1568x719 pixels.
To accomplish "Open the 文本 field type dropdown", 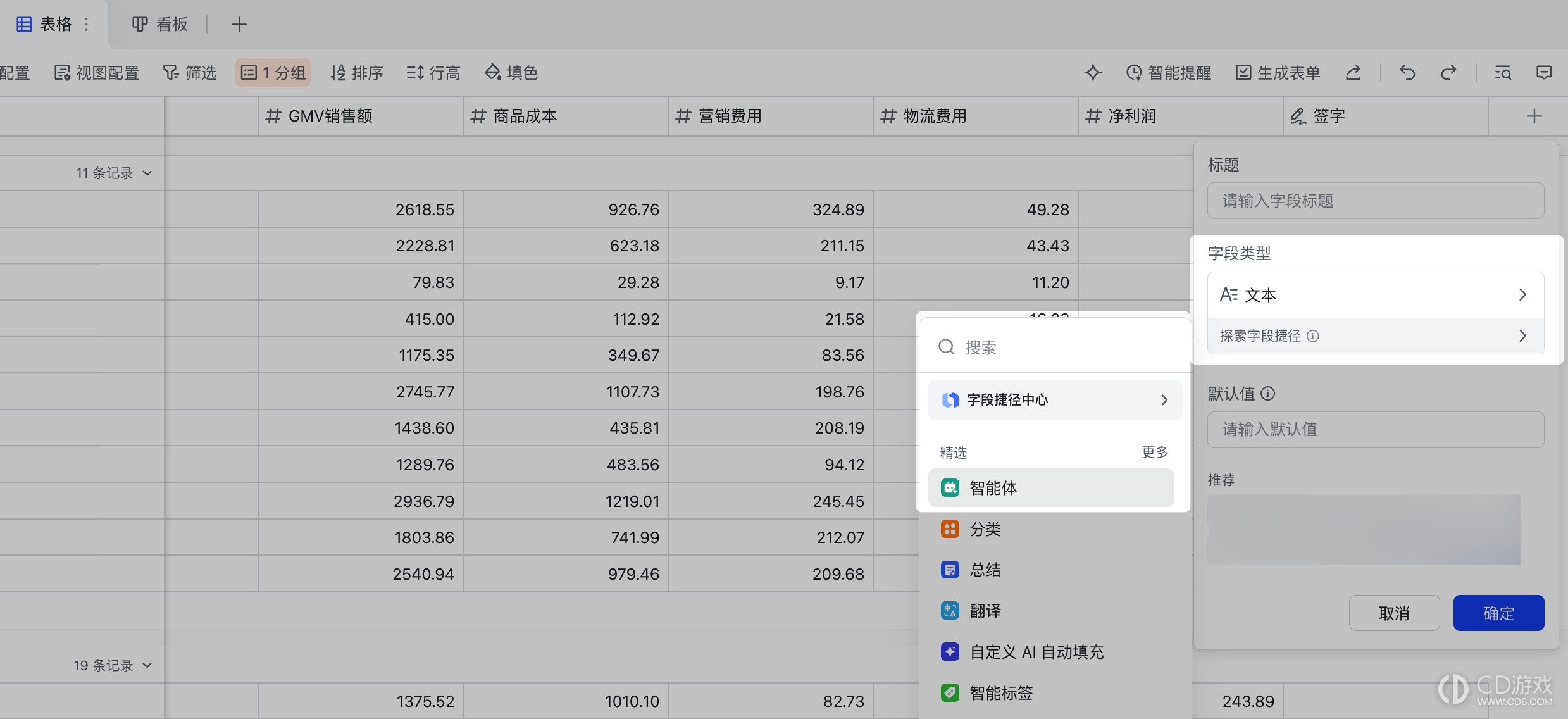I will pyautogui.click(x=1376, y=295).
